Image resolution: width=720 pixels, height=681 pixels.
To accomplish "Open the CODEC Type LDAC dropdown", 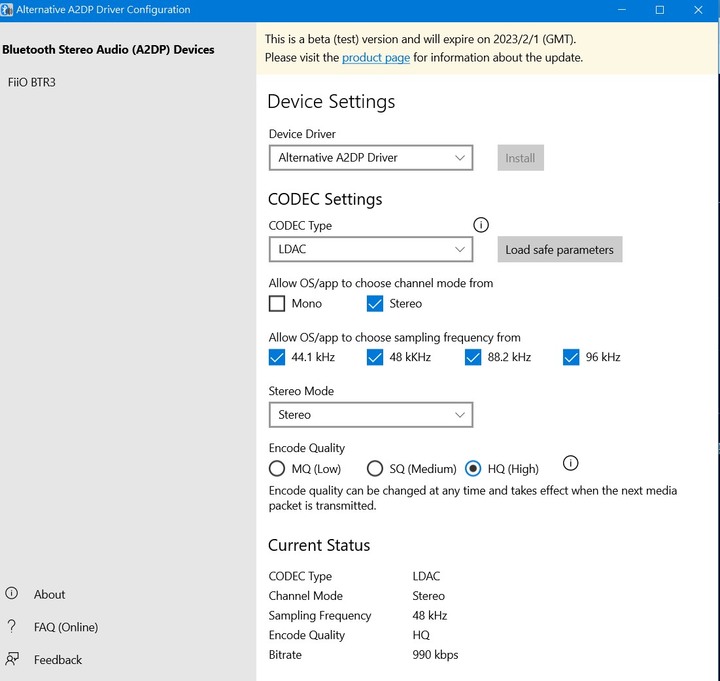I will pyautogui.click(x=371, y=249).
